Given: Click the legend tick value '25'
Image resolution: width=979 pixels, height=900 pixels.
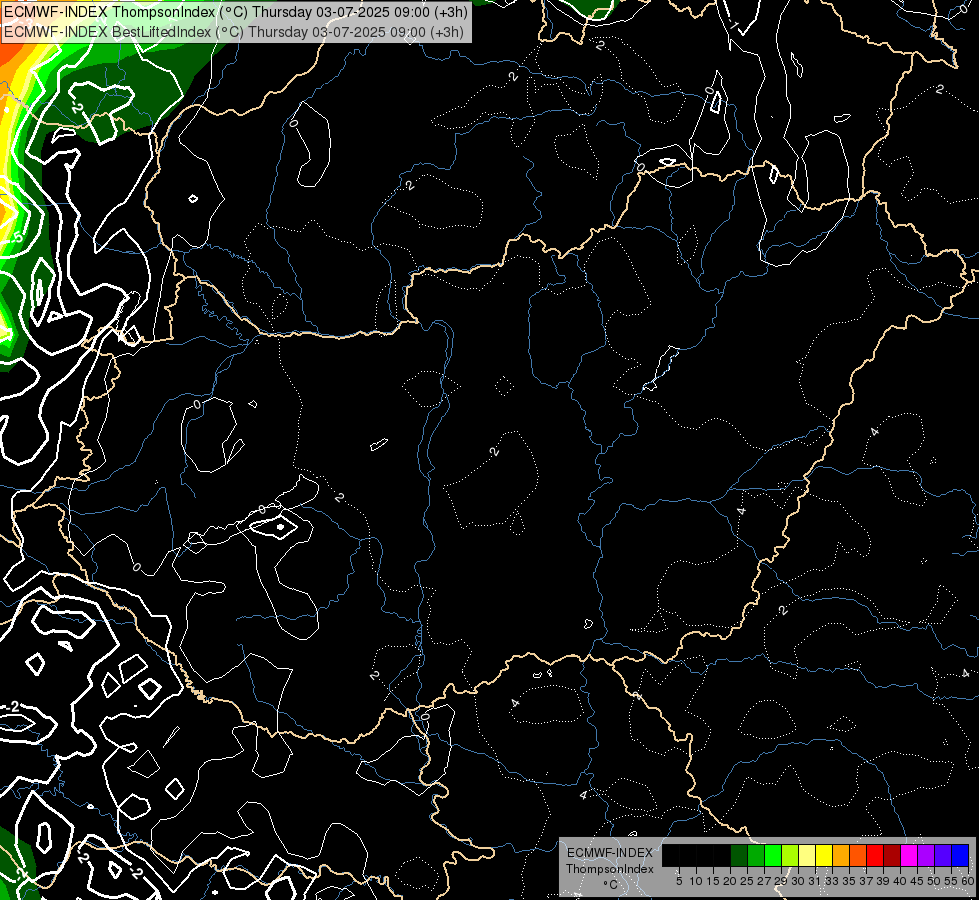Looking at the screenshot, I should tap(747, 881).
